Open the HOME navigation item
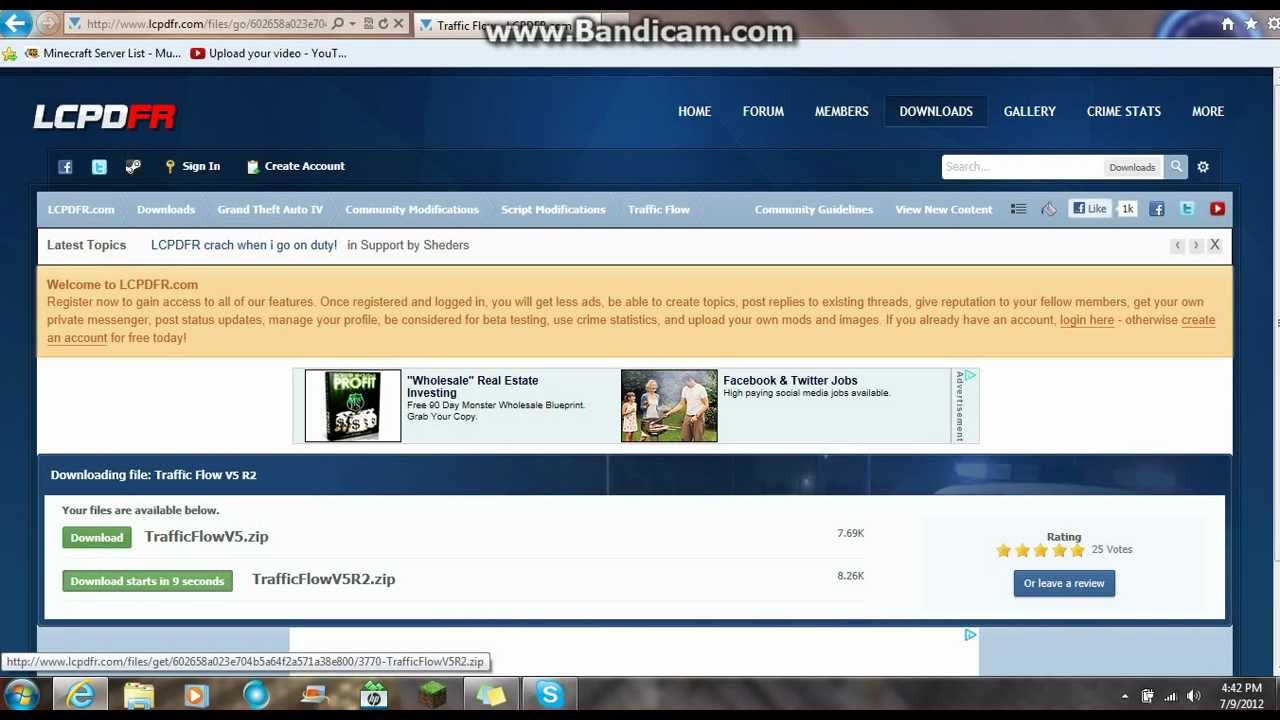 694,111
